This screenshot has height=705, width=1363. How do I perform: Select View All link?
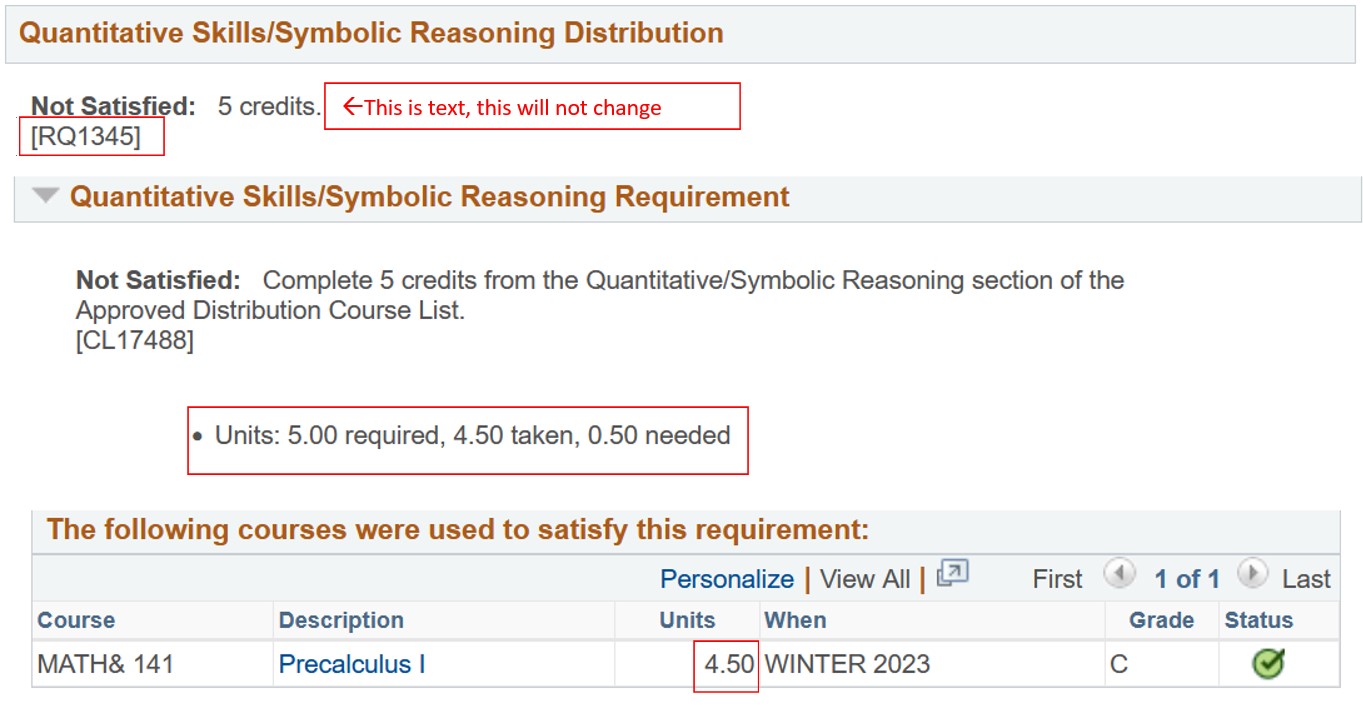tap(865, 579)
